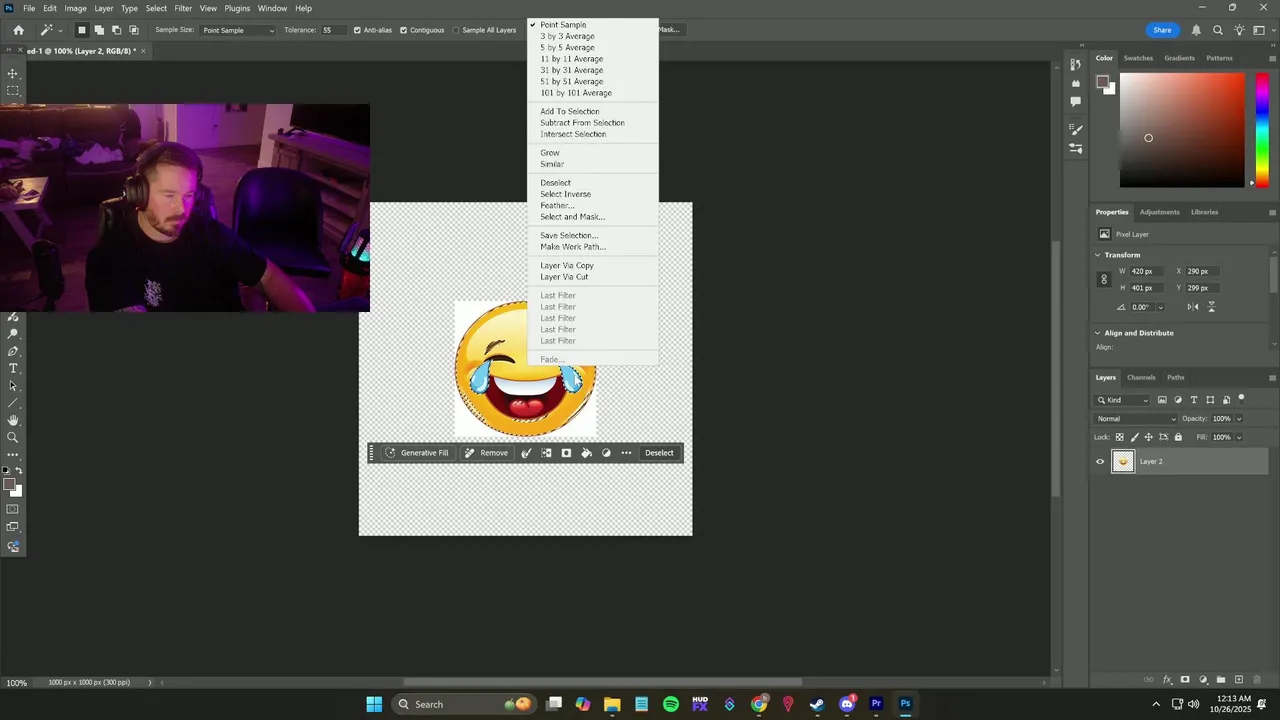1280x720 pixels.
Task: Choose New Selection mode icon
Action: 82,30
